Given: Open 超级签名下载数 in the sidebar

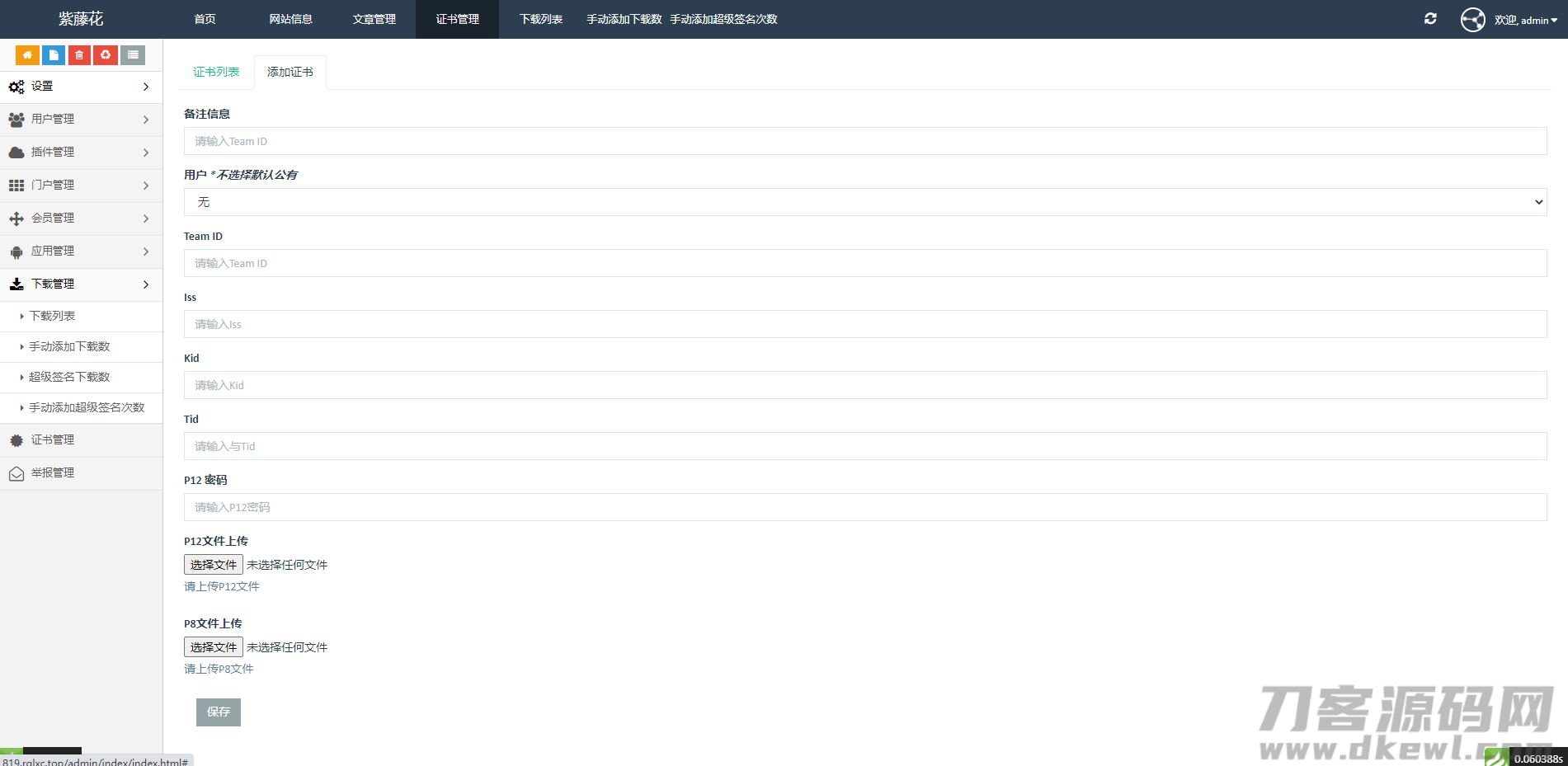Looking at the screenshot, I should click(x=69, y=377).
